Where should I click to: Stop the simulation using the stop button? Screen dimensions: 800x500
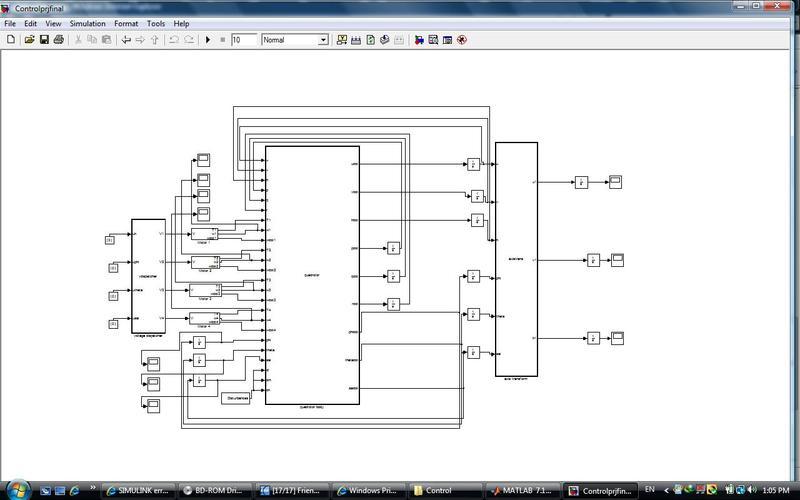pos(223,40)
